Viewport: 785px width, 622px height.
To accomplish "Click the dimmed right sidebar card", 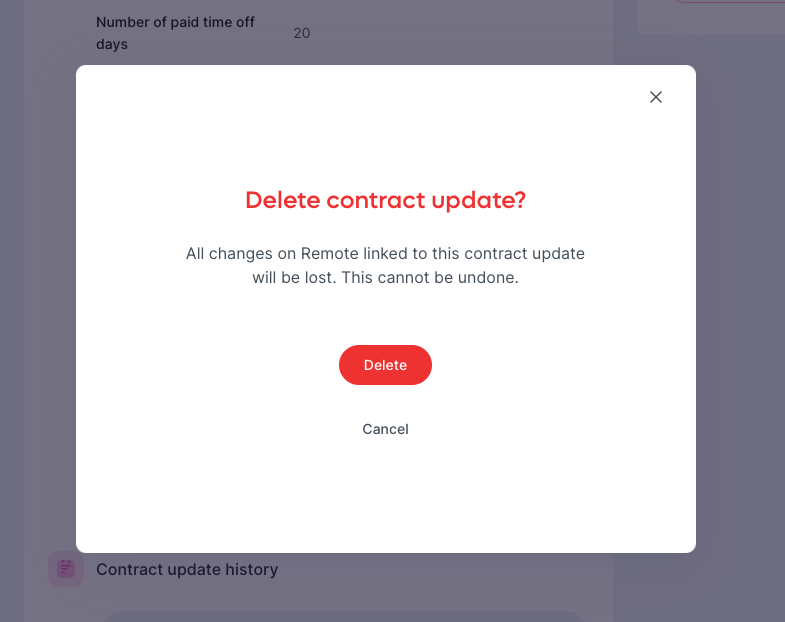I will coord(711,18).
